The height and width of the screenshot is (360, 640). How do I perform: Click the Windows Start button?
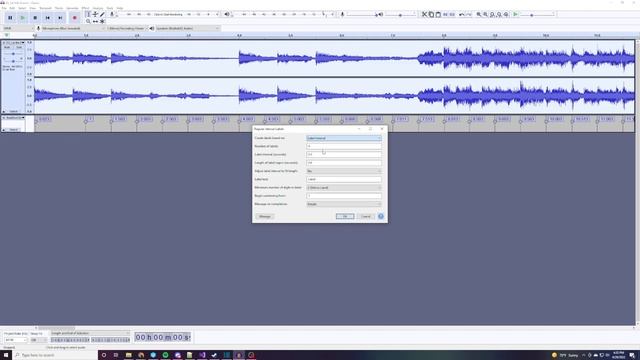6,355
